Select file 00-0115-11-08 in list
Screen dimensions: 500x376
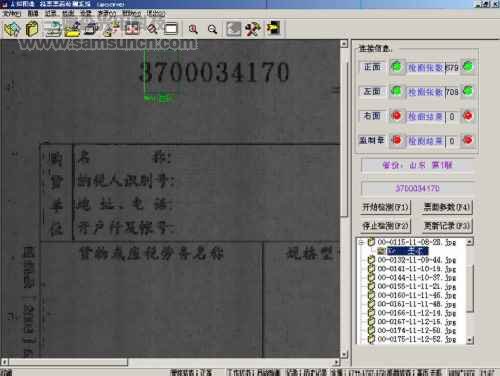(417, 242)
